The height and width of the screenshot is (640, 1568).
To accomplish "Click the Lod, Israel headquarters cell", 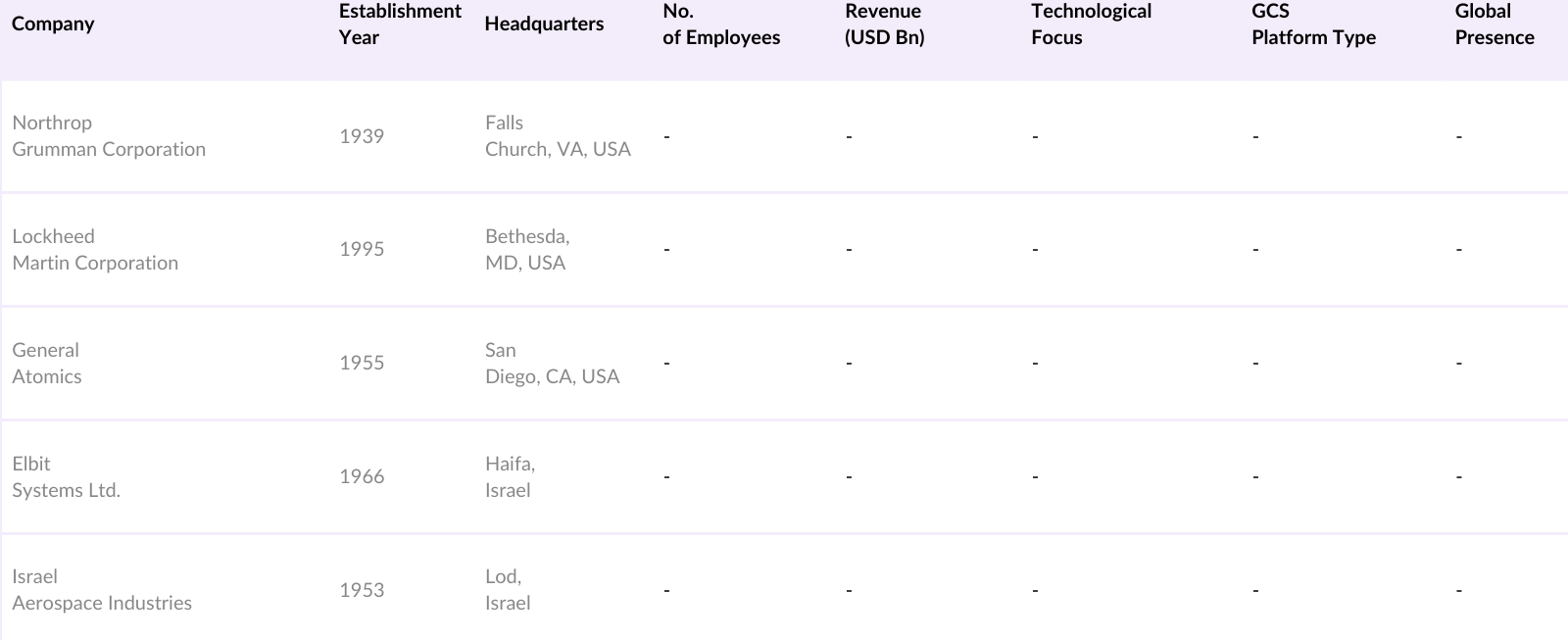I will pyautogui.click(x=508, y=590).
